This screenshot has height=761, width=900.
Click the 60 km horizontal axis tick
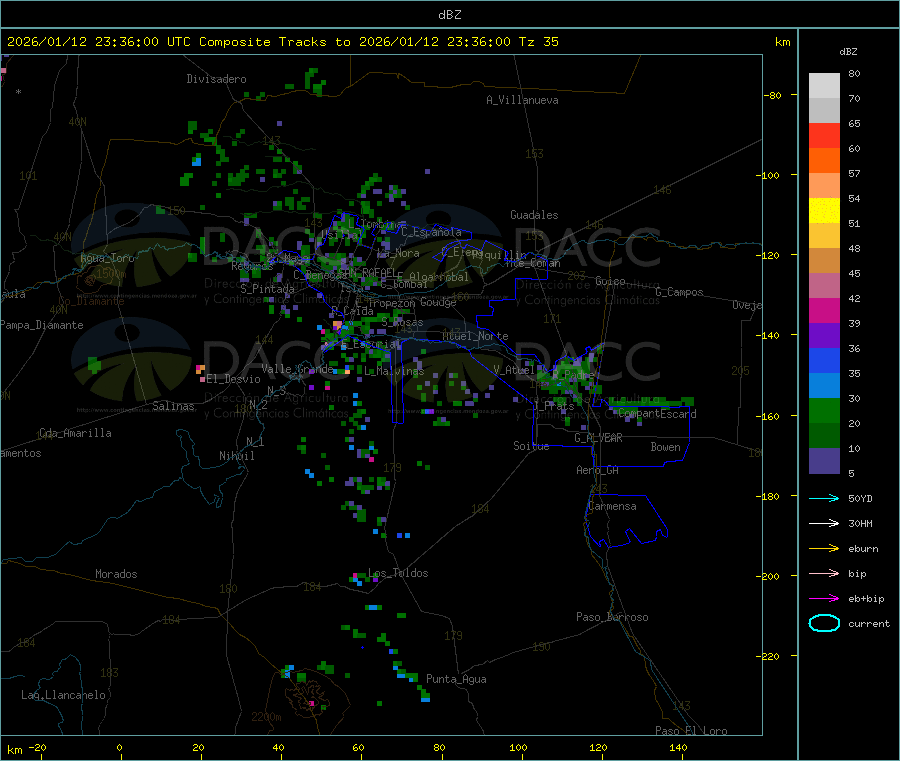point(358,747)
